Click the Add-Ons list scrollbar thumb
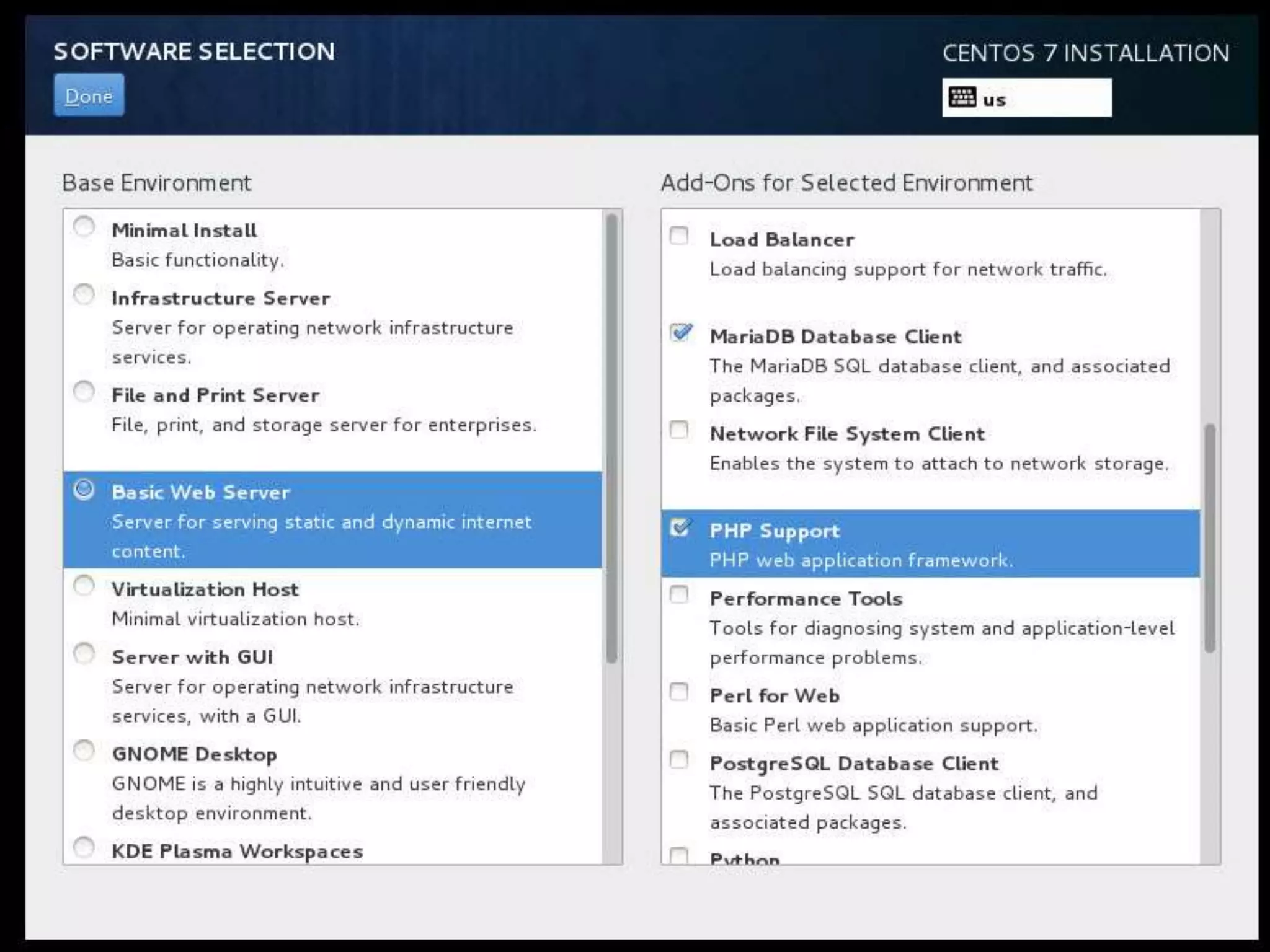 pyautogui.click(x=1210, y=538)
